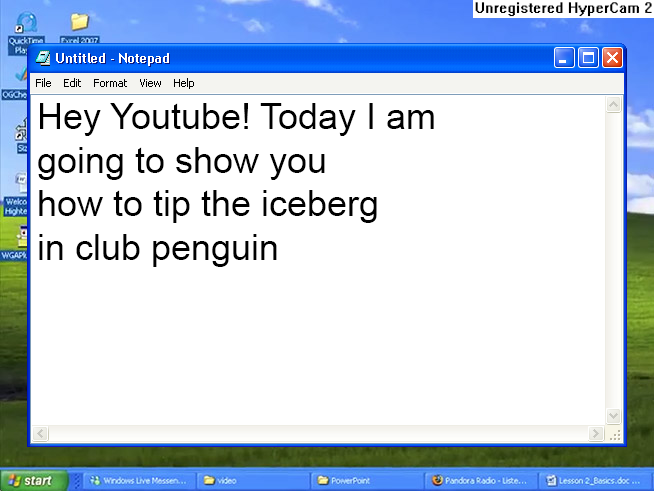
Task: Click the Firefox icon on Pandora taskbar button
Action: click(x=437, y=481)
